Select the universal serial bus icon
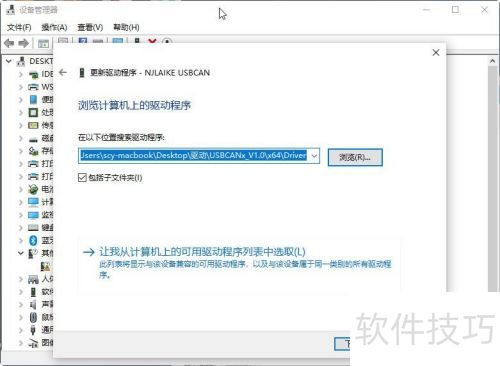Image resolution: width=500 pixels, height=366 pixels. click(33, 330)
